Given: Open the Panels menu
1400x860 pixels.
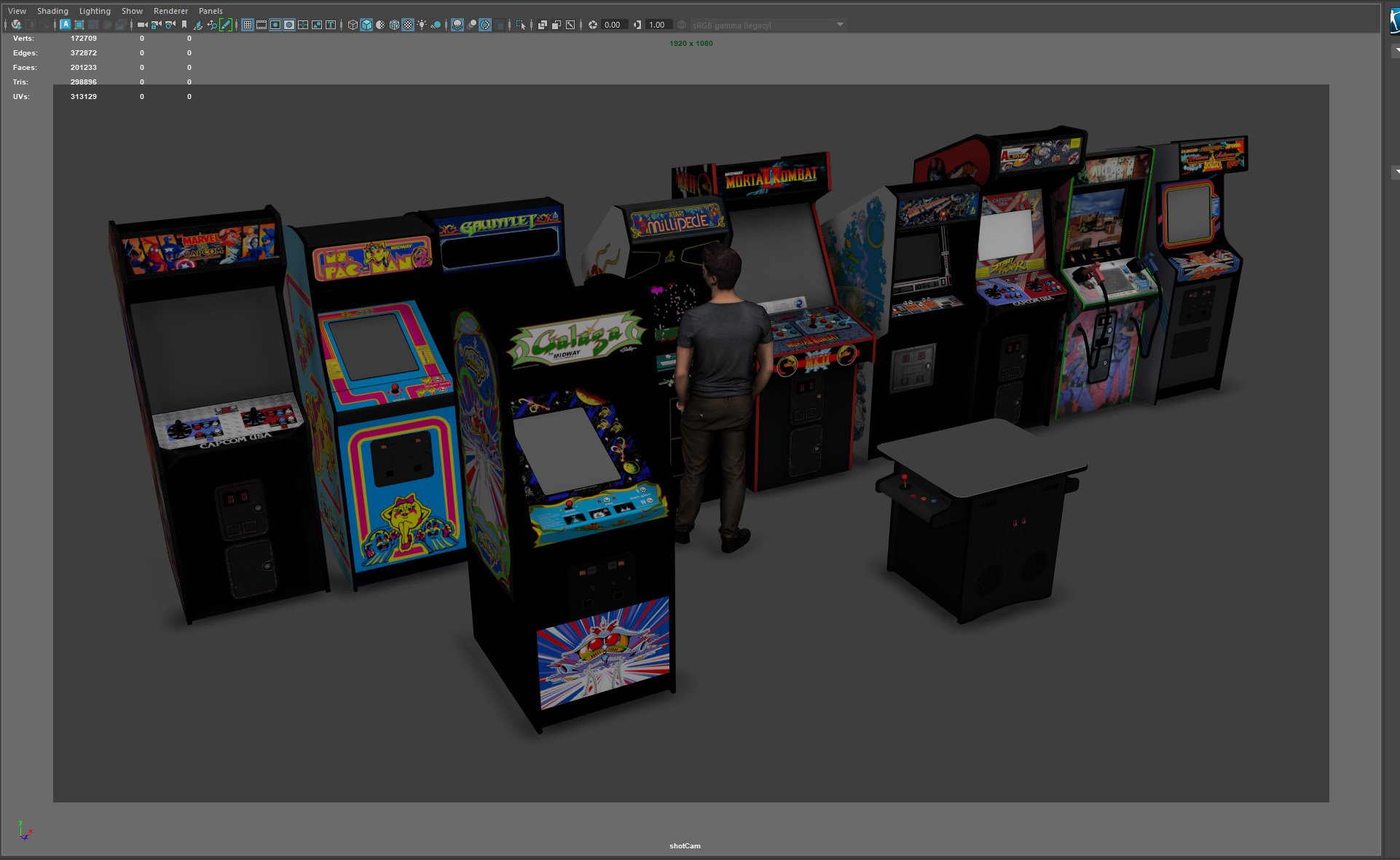Looking at the screenshot, I should [x=211, y=11].
